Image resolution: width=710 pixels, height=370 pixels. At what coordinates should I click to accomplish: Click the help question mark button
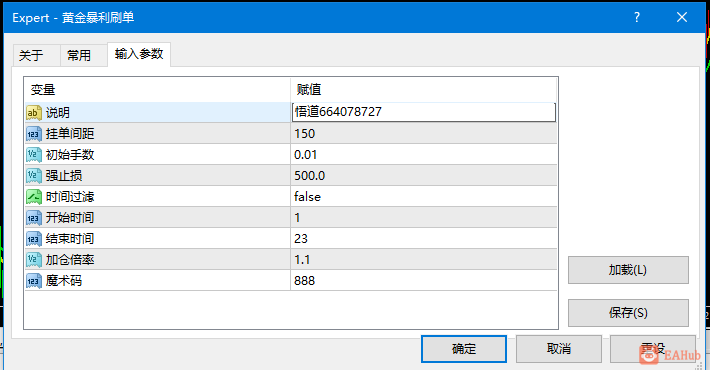(x=637, y=18)
